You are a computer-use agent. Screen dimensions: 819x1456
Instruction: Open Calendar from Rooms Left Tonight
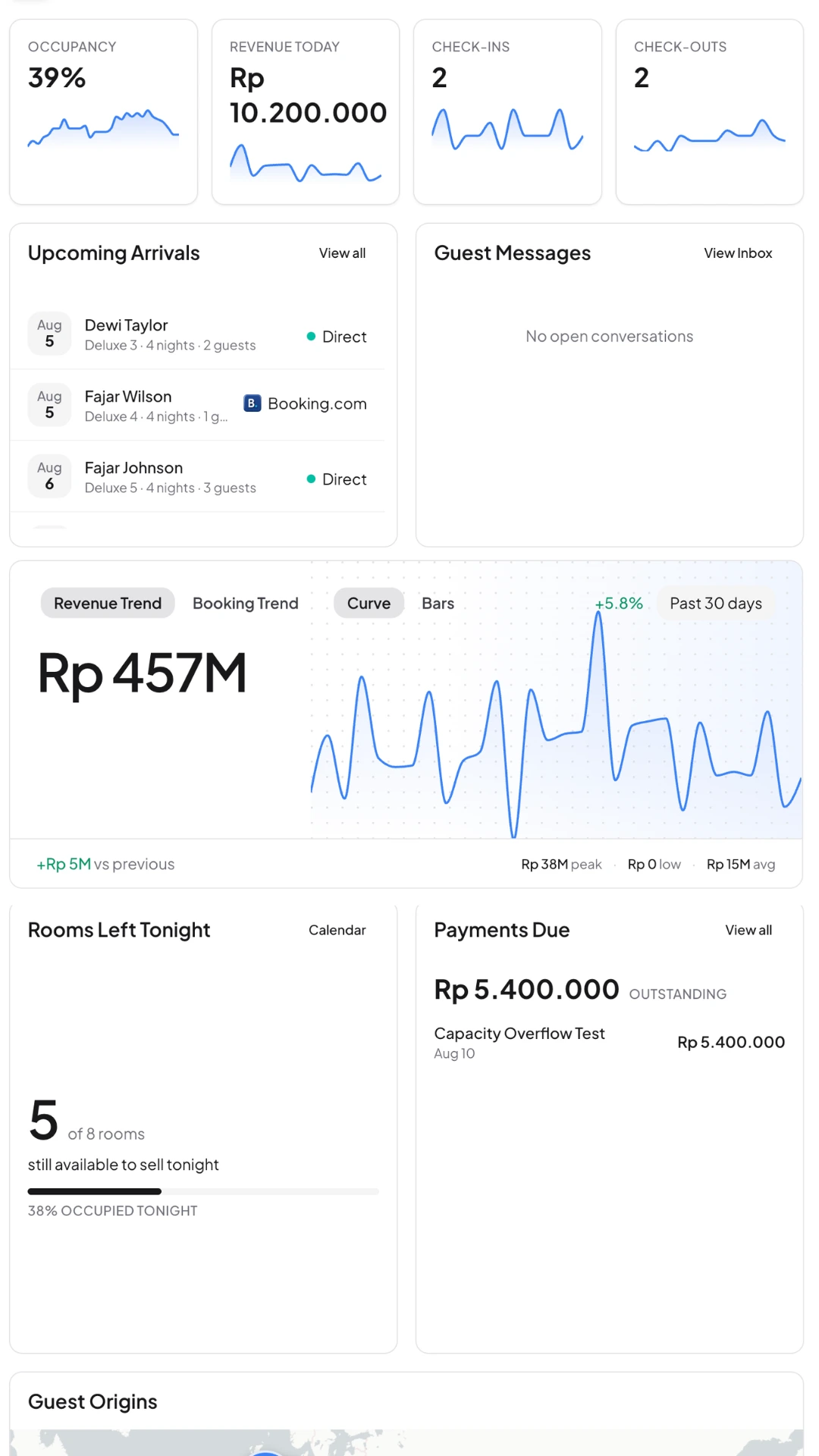pos(337,930)
